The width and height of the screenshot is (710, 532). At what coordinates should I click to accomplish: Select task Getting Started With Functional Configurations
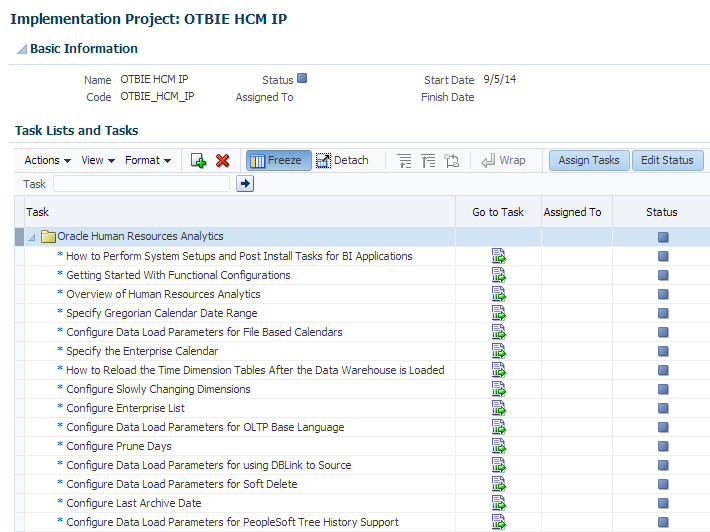(178, 275)
